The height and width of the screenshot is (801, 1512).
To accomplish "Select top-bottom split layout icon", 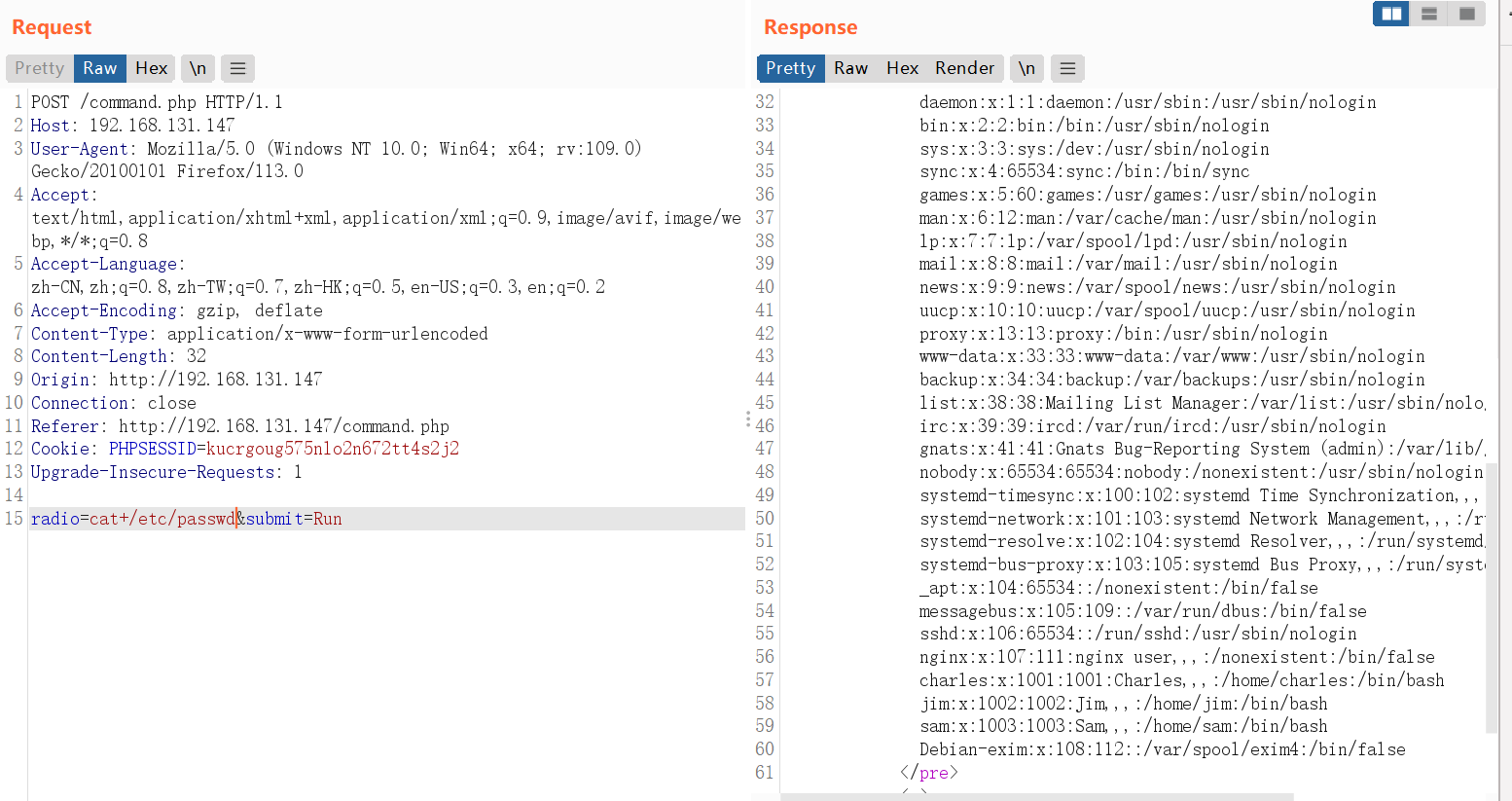I will (1429, 14).
